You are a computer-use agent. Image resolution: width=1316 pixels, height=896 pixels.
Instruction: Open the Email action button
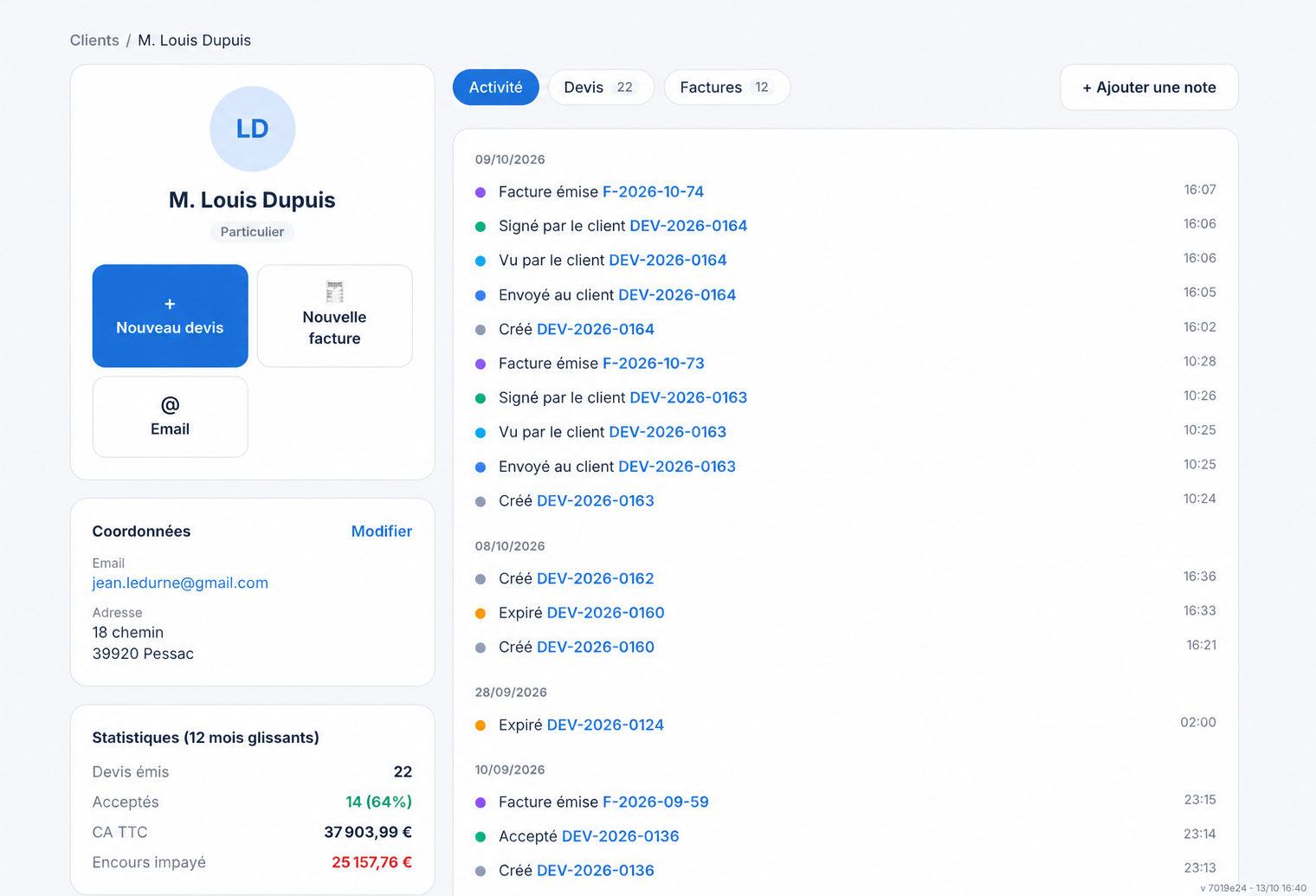coord(170,416)
